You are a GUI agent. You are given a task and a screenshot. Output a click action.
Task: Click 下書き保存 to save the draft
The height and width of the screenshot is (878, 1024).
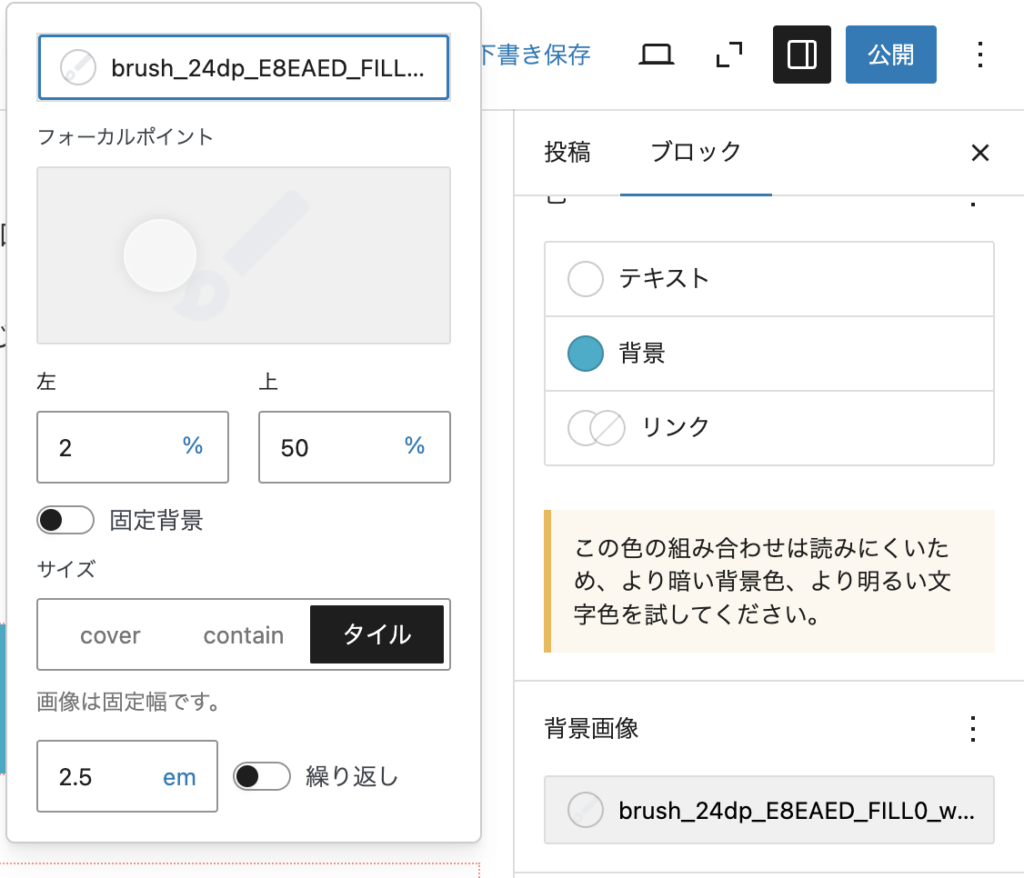point(535,54)
